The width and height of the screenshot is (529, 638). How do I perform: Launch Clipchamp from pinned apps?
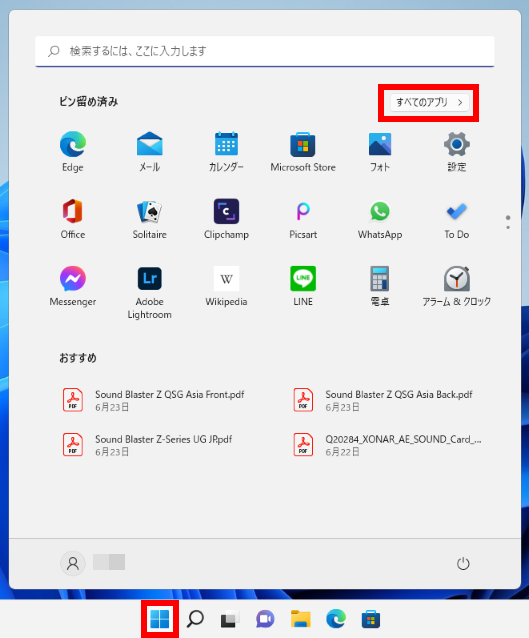[226, 219]
